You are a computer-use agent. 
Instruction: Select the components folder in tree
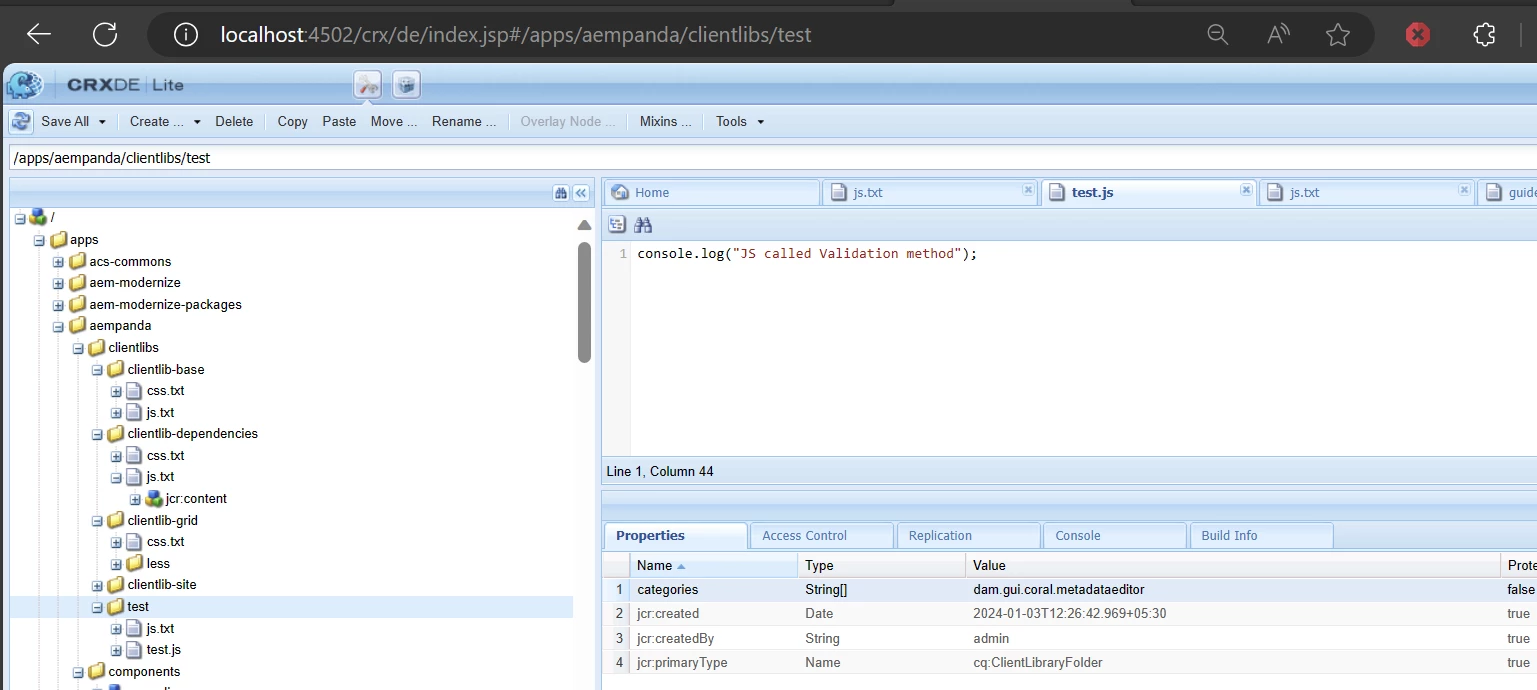tap(144, 672)
